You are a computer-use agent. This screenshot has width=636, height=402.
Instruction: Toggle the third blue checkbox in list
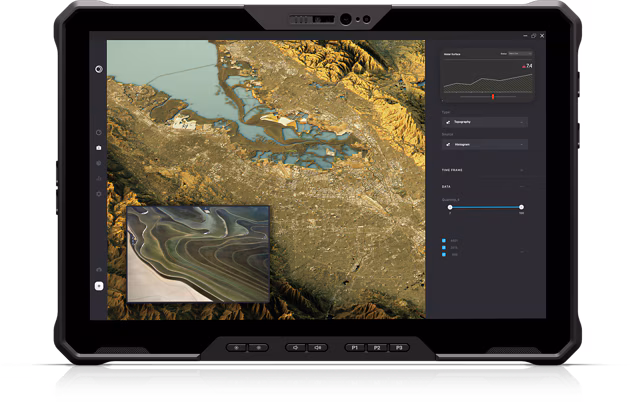tap(444, 256)
